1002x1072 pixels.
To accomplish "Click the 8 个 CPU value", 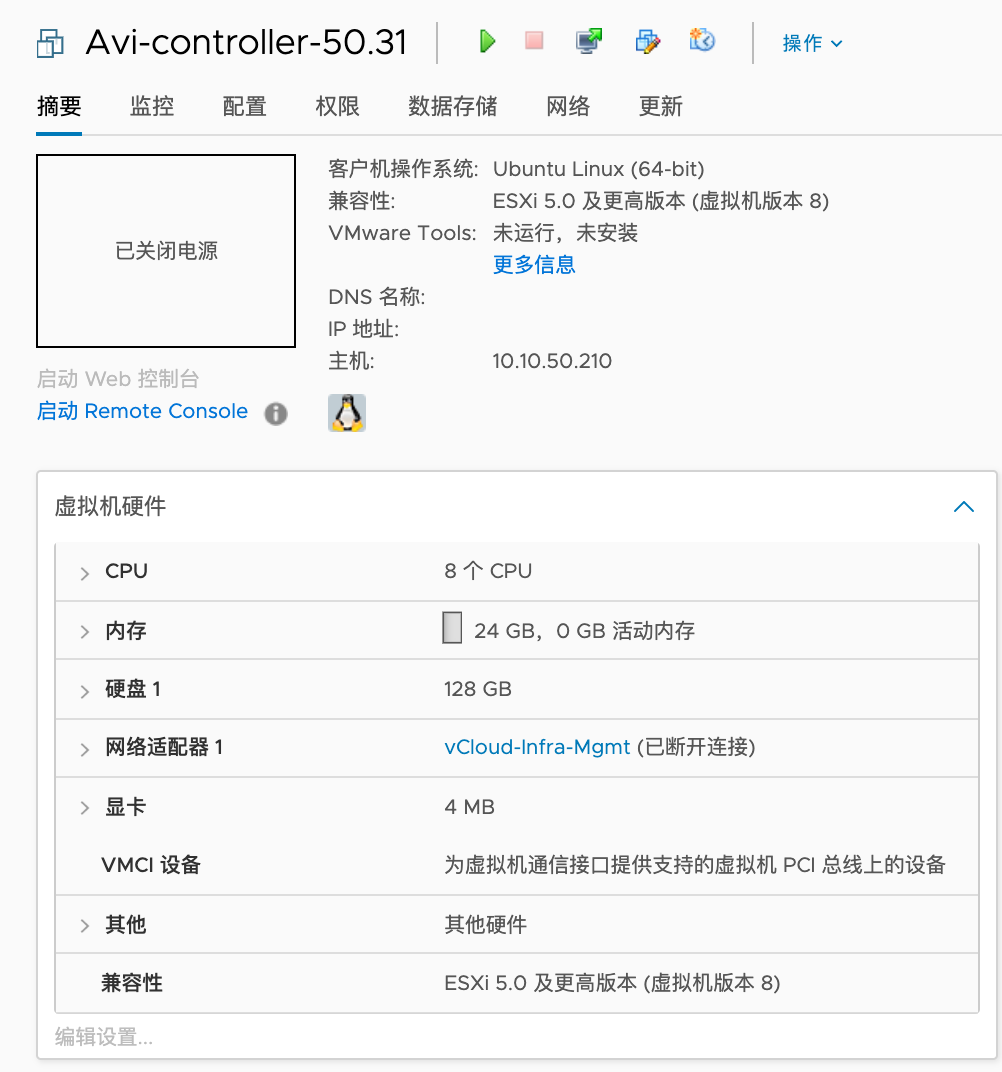I will tap(488, 571).
